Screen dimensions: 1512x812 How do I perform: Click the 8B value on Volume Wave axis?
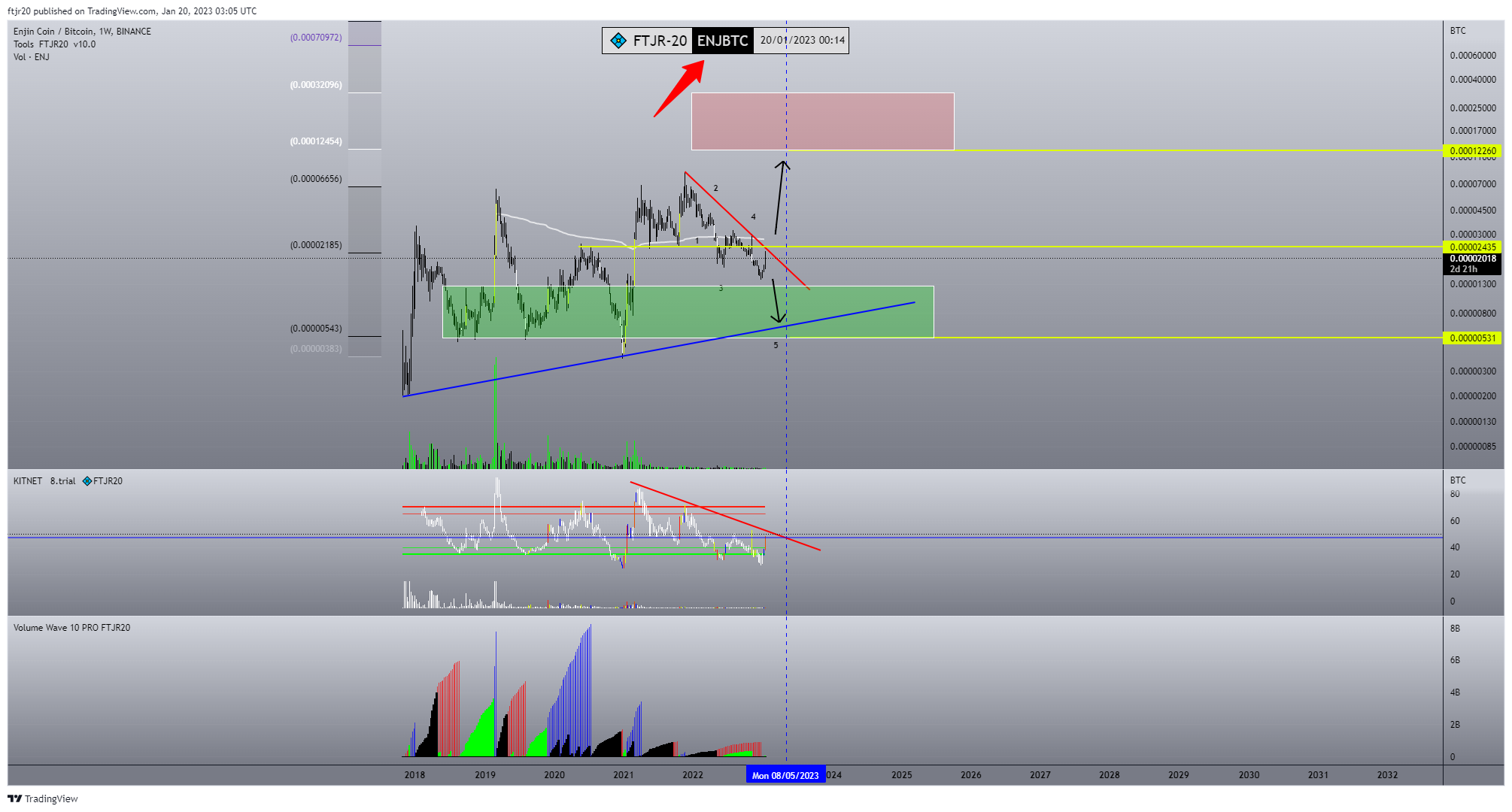[1455, 629]
